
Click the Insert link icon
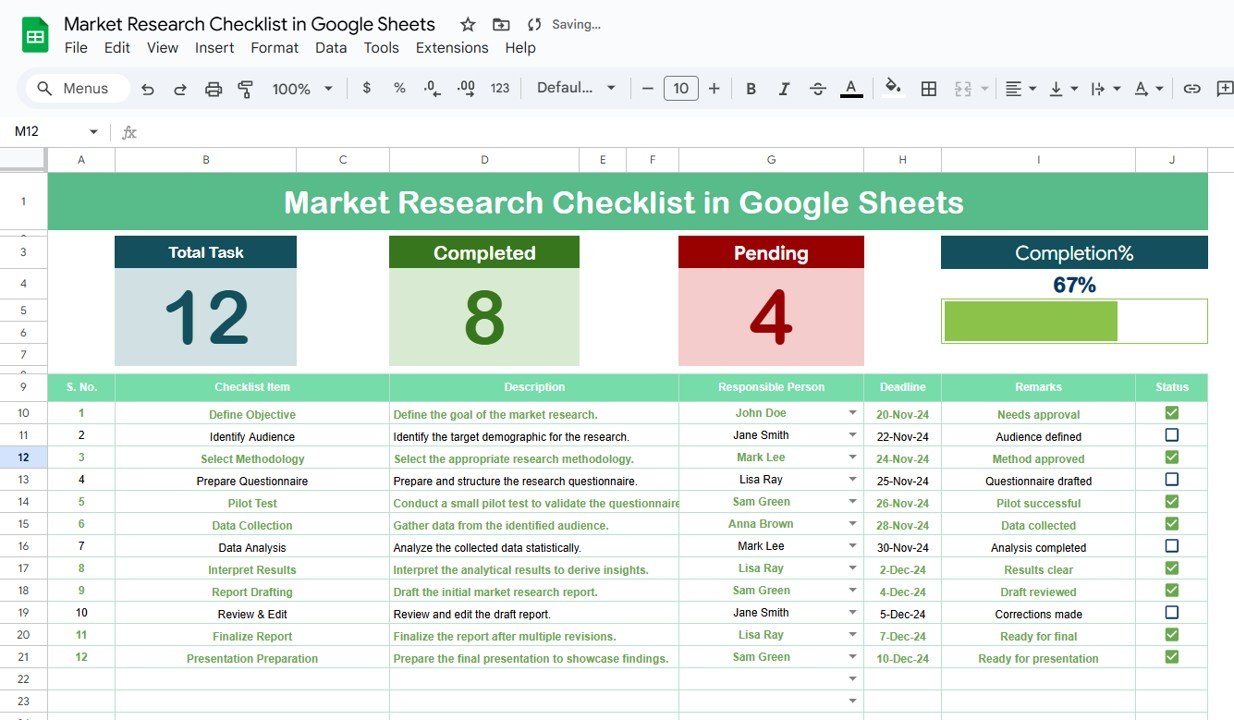pos(1191,88)
